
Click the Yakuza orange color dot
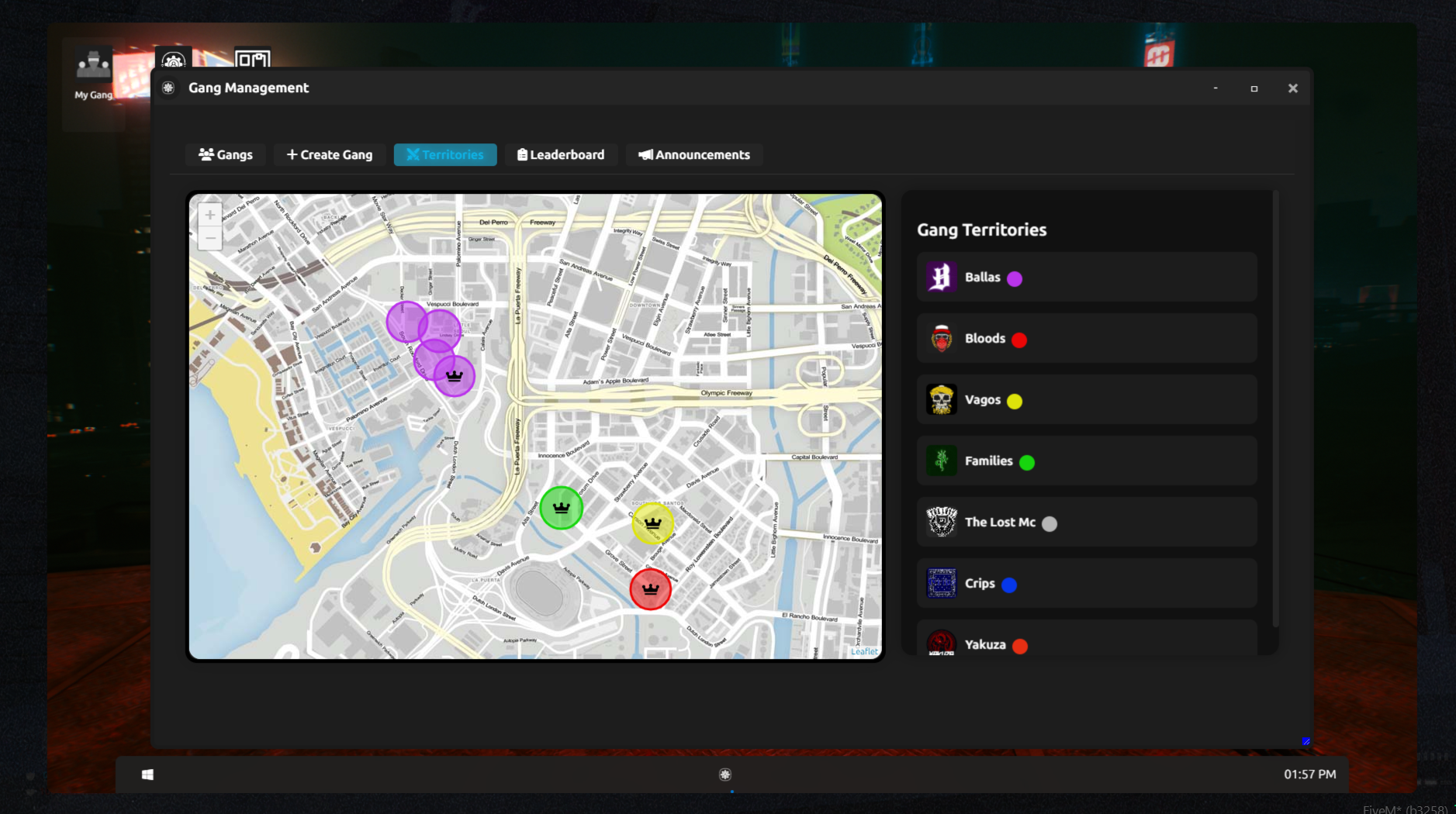[x=1020, y=646]
